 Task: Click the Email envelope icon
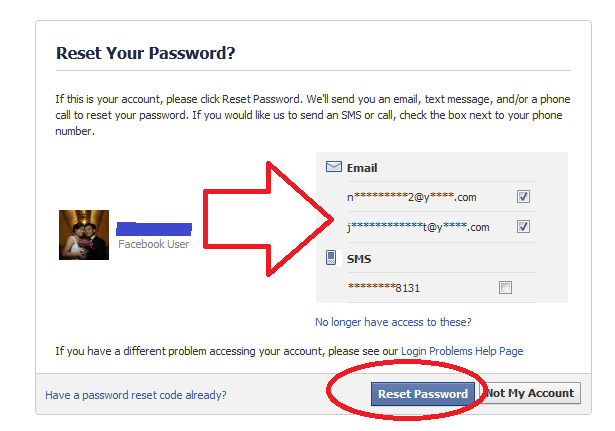click(x=334, y=167)
